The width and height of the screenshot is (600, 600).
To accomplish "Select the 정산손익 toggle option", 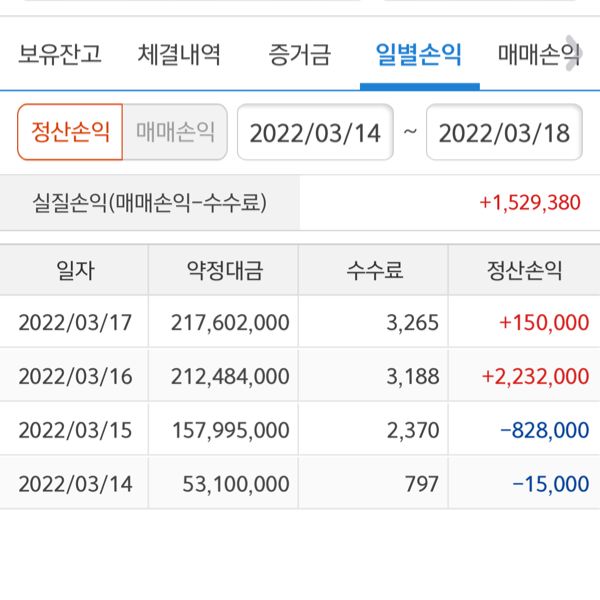I will (x=70, y=132).
